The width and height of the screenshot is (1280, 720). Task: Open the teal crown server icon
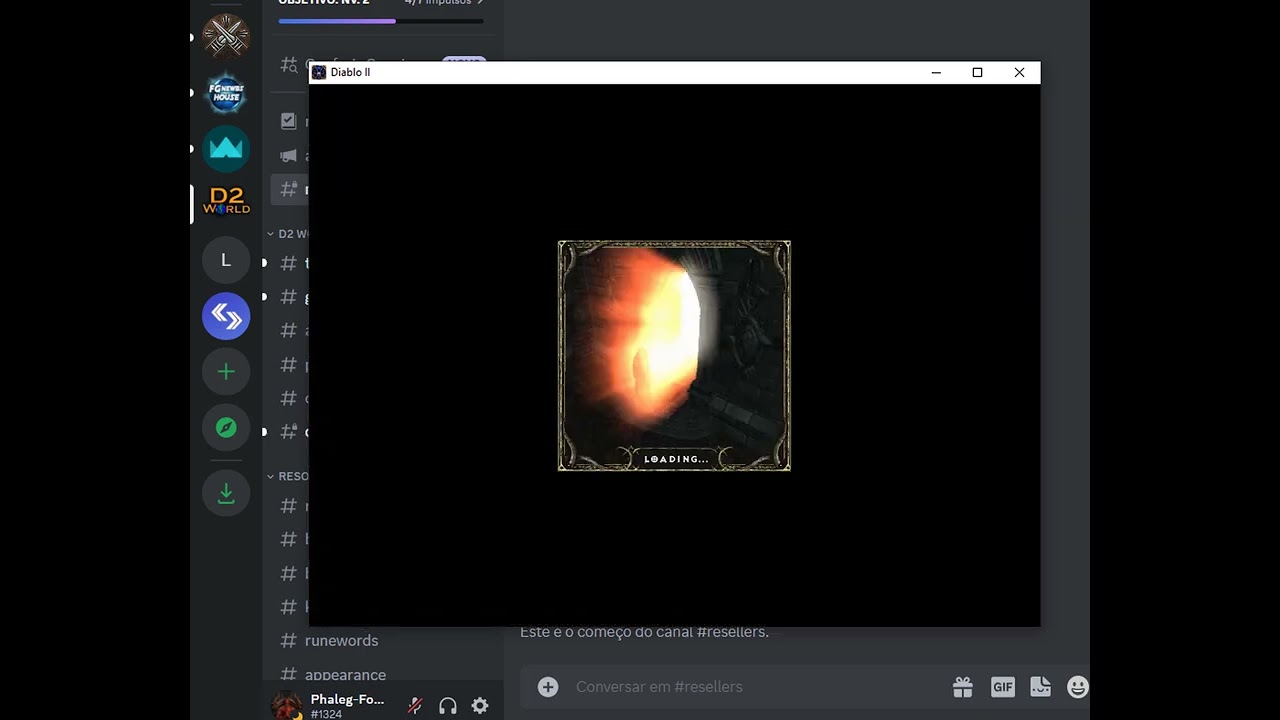[226, 149]
